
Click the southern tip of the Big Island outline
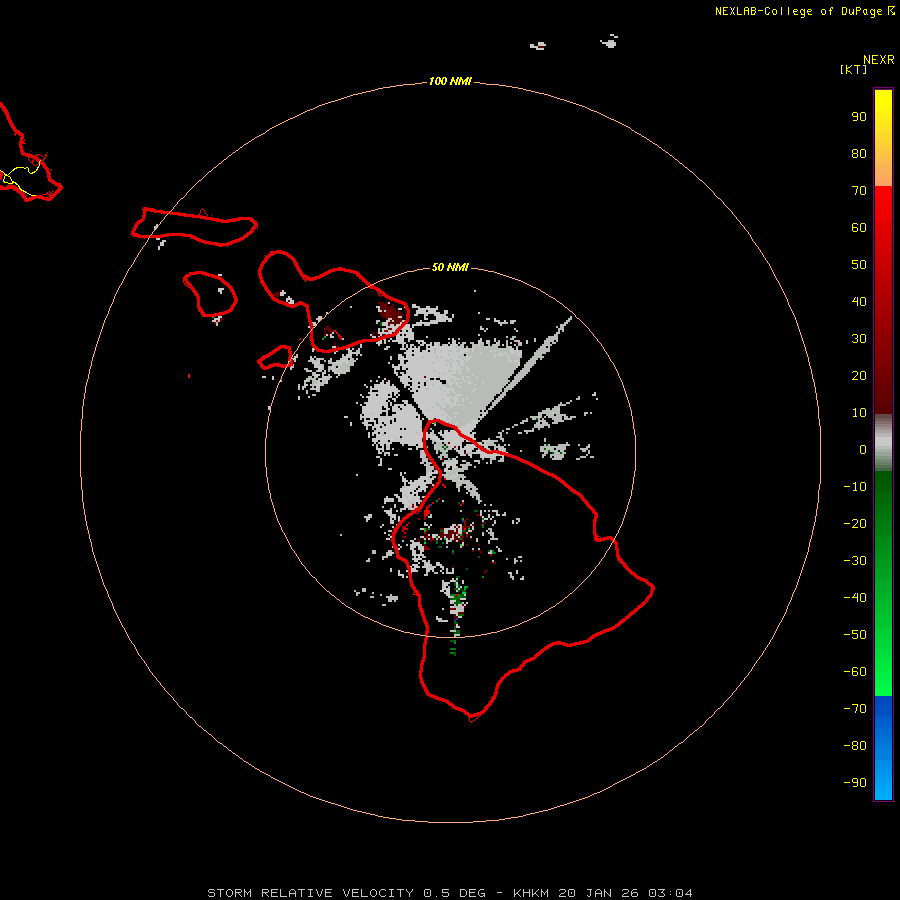coord(472,717)
